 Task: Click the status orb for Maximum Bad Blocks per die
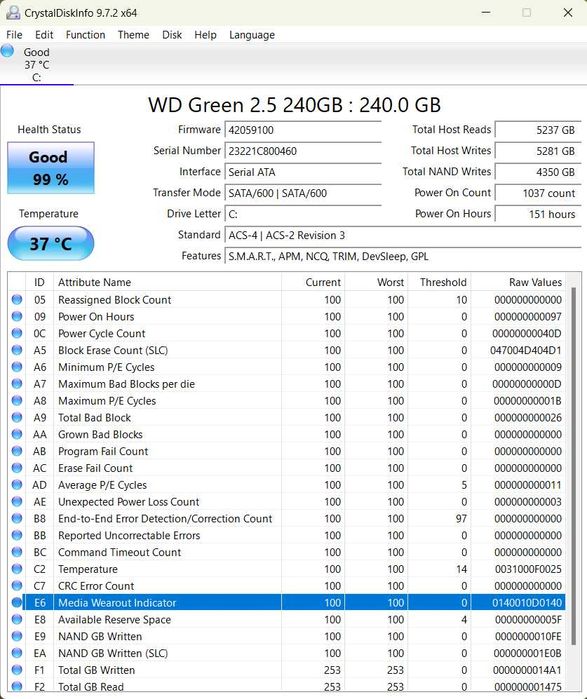tap(17, 384)
